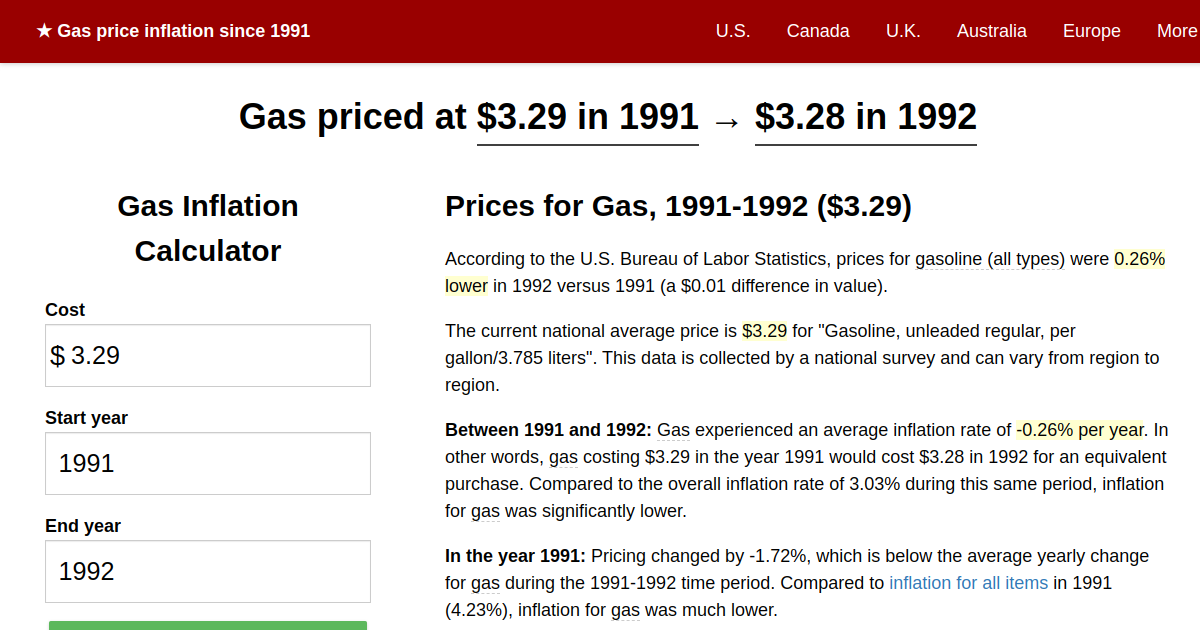Screen dimensions: 1200x630
Task: Click the underlined $3.29 in 1991 heading
Action: (587, 117)
